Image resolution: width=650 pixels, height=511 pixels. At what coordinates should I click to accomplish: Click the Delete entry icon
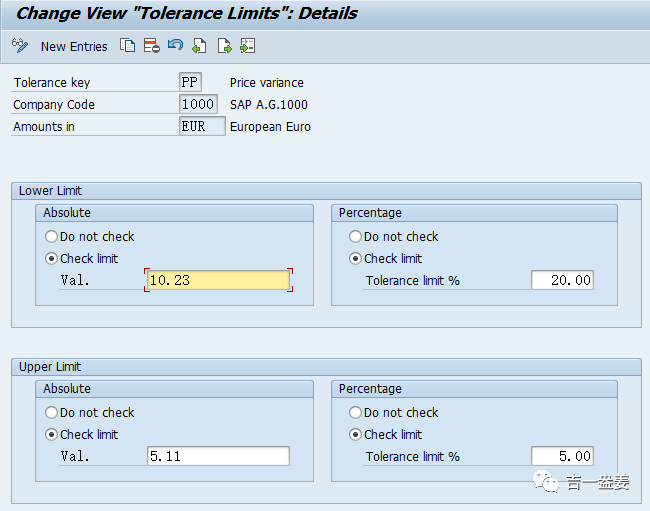[x=152, y=46]
